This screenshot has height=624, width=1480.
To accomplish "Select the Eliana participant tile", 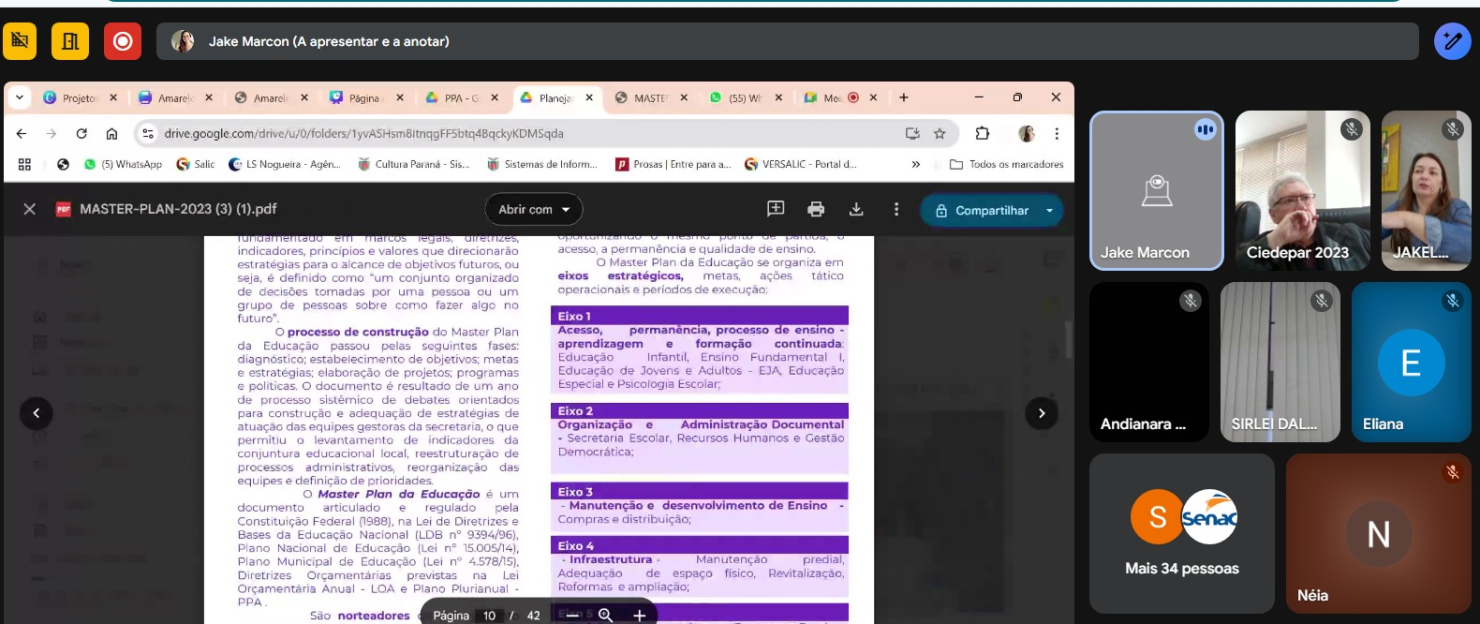I will (1411, 362).
